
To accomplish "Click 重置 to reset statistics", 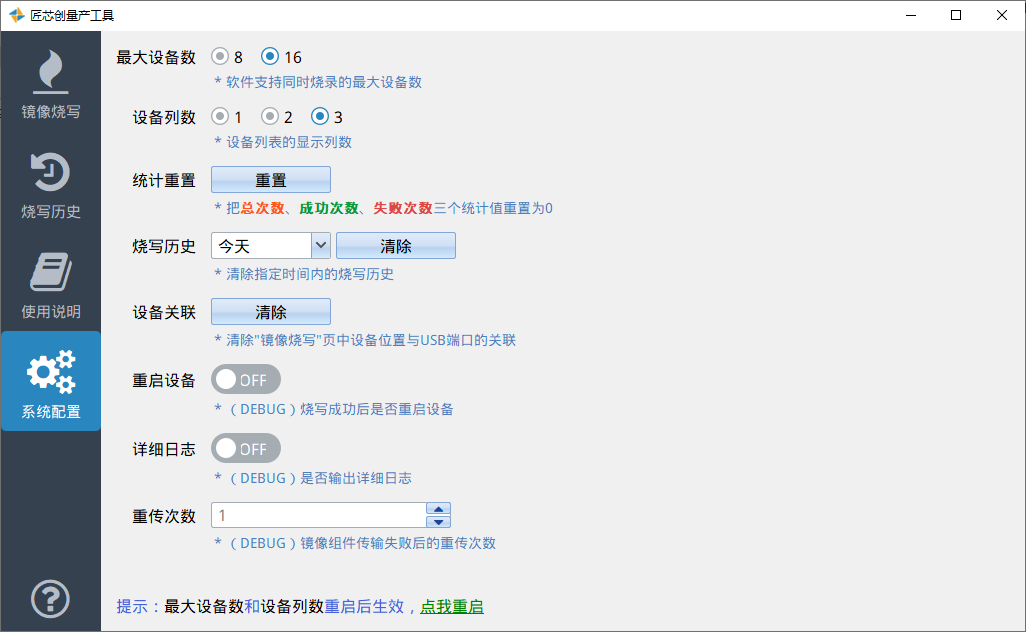I will (270, 179).
